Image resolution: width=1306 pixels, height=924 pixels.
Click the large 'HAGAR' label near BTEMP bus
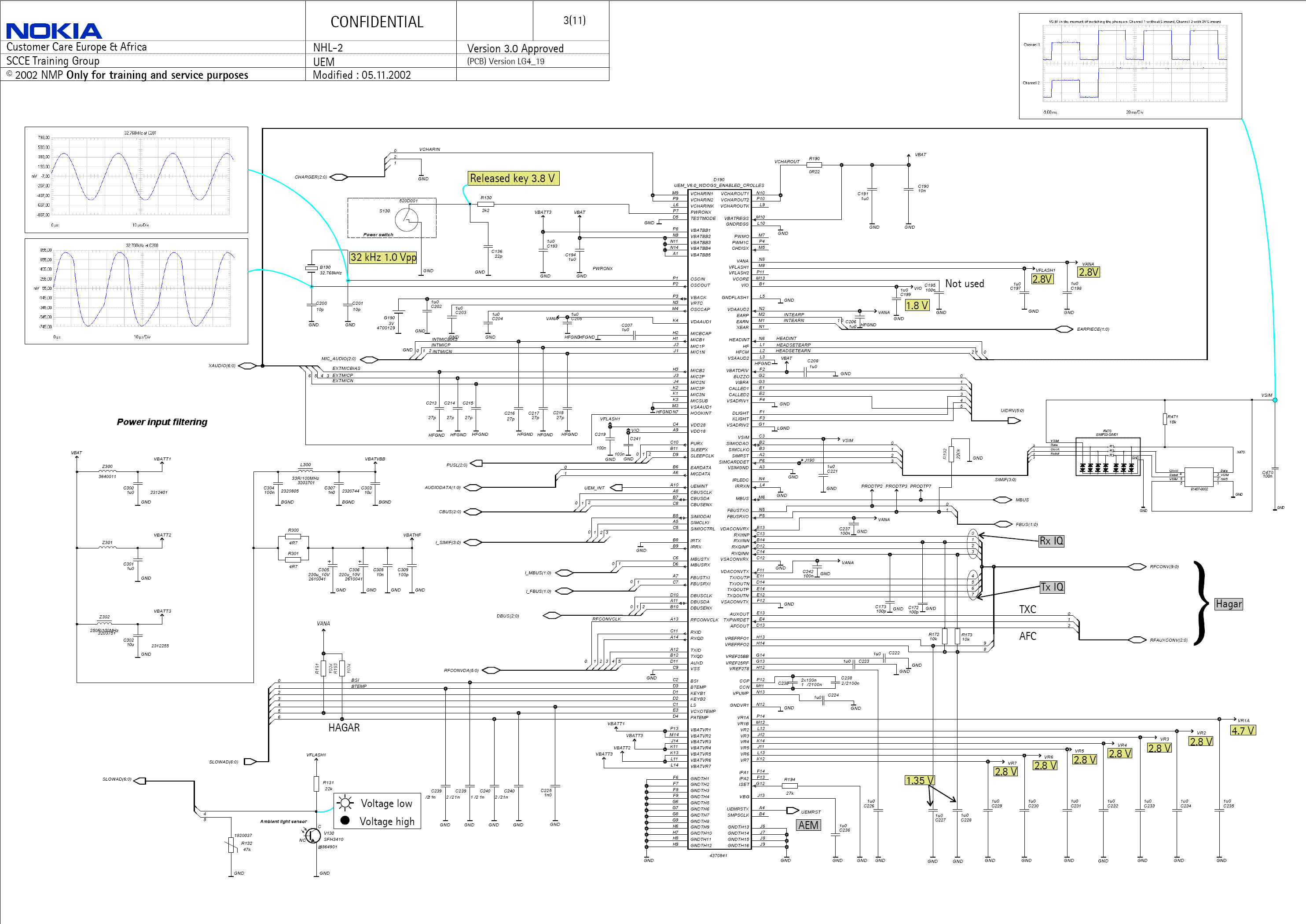pos(344,728)
